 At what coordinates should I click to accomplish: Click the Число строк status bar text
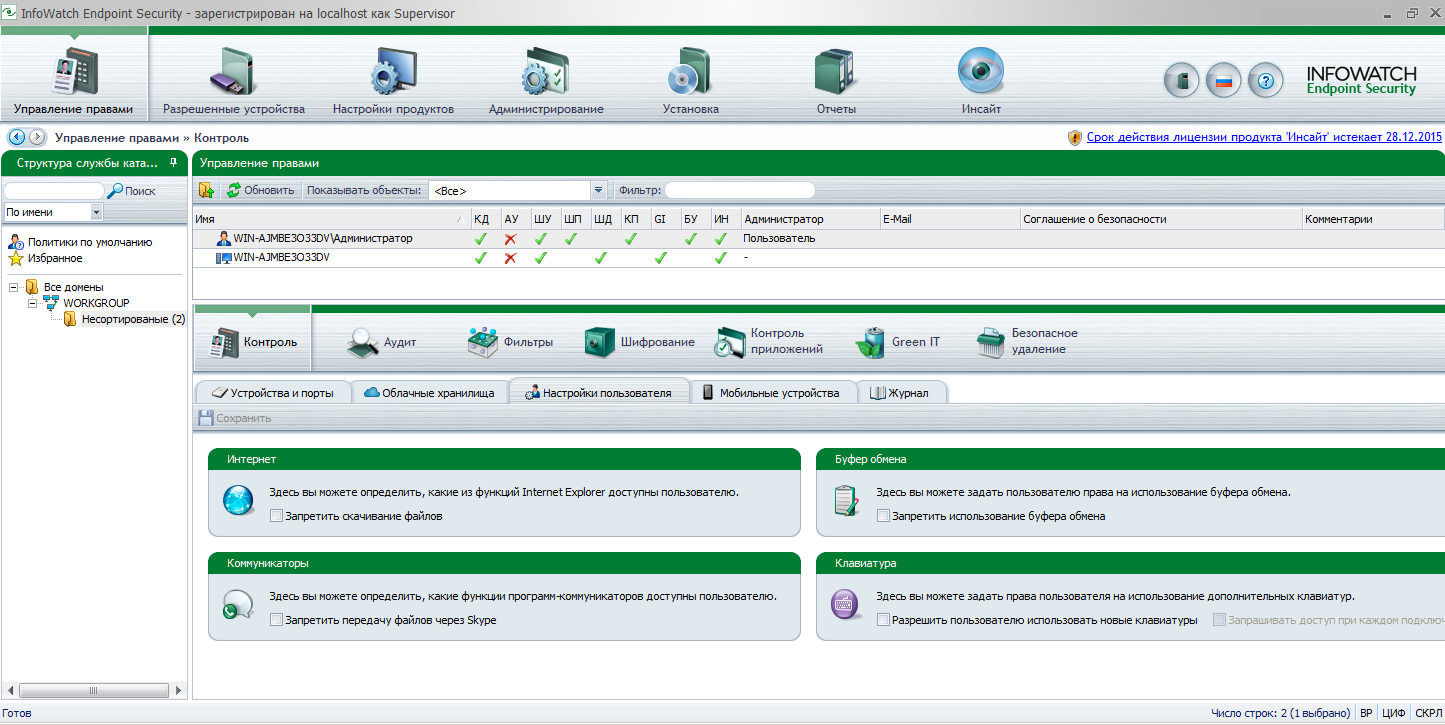(x=1281, y=713)
